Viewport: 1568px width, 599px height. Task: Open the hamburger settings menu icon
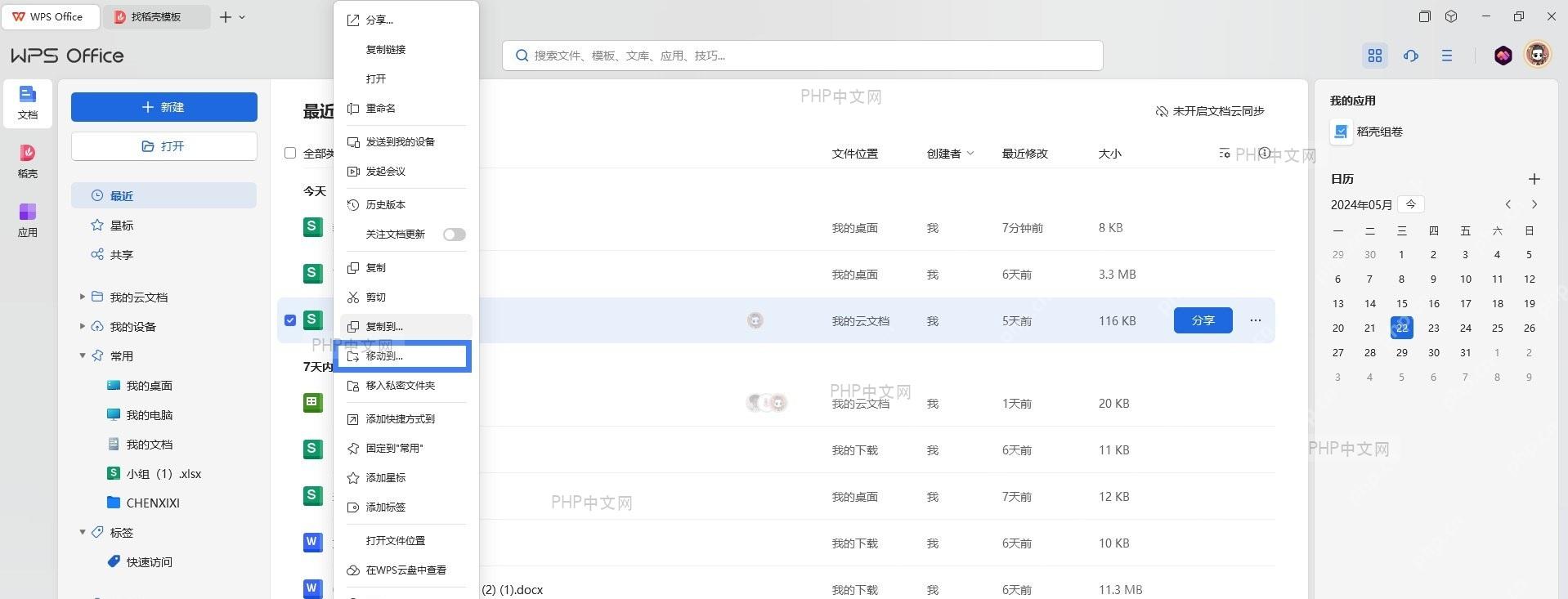[1447, 56]
